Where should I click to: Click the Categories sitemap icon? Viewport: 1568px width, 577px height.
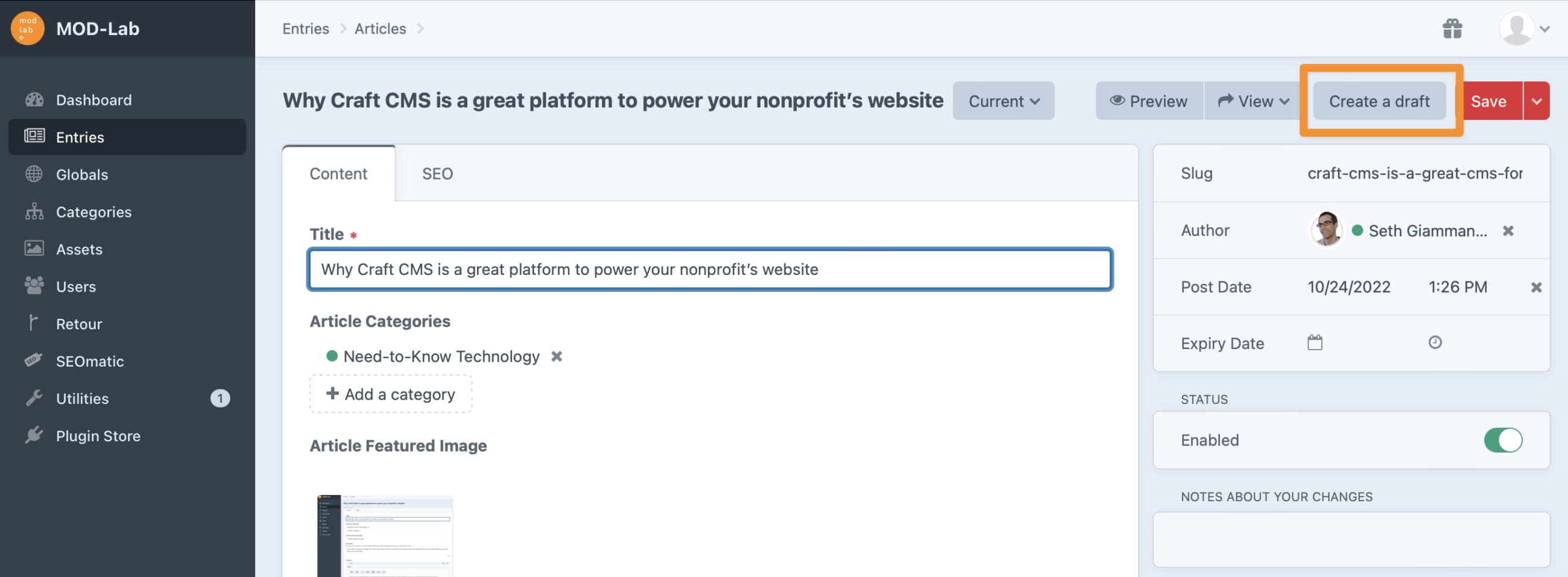click(34, 211)
